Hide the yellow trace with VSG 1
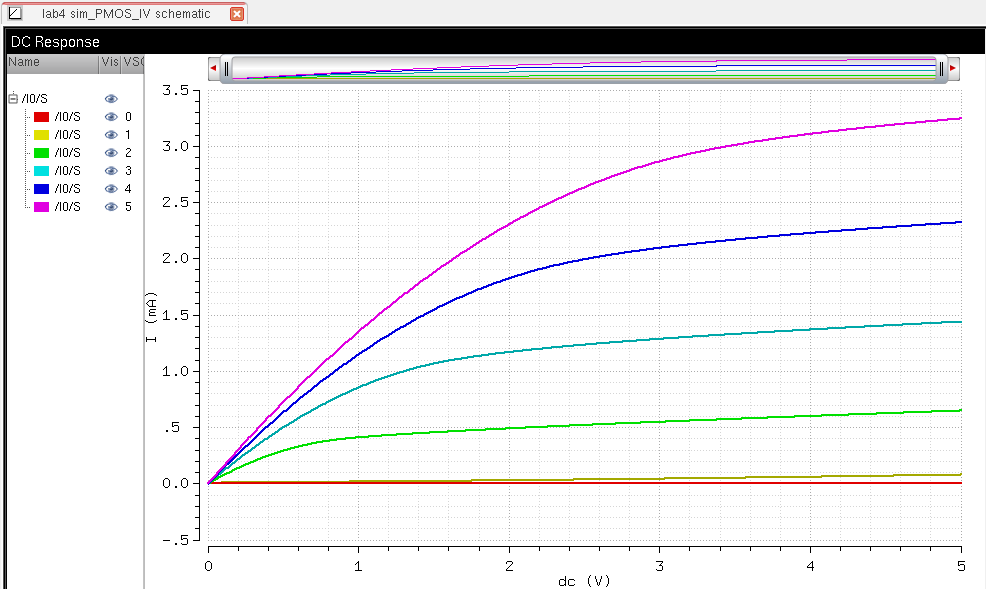The width and height of the screenshot is (986, 589). pyautogui.click(x=111, y=135)
